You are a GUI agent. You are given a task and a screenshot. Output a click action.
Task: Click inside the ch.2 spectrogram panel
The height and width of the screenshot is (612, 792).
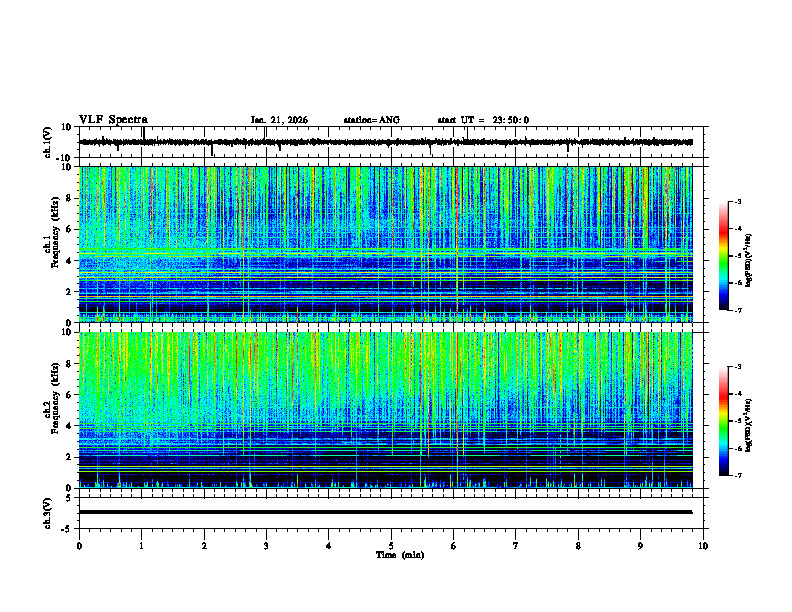(386, 410)
